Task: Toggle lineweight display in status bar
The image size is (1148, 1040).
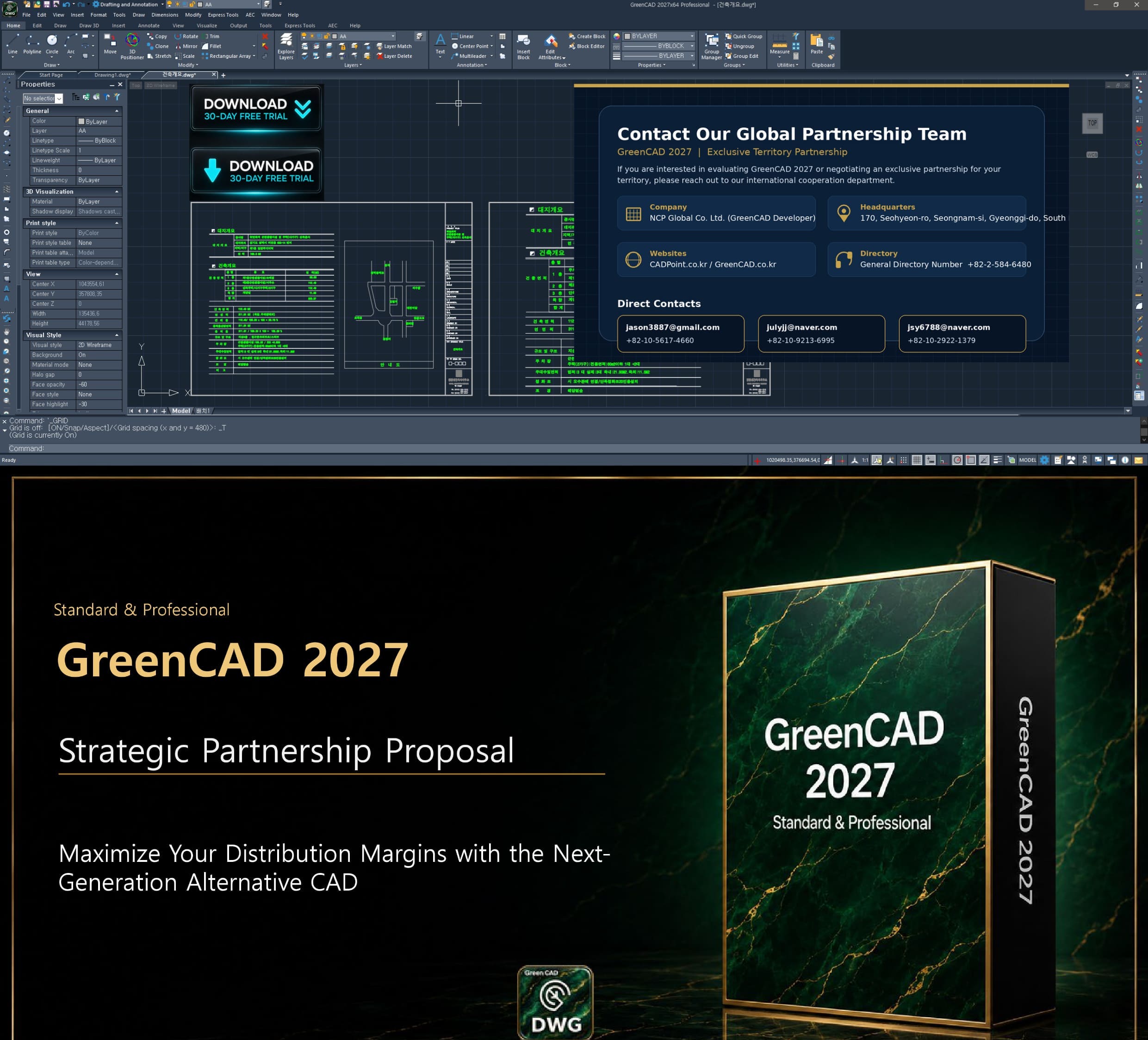Action: (998, 460)
